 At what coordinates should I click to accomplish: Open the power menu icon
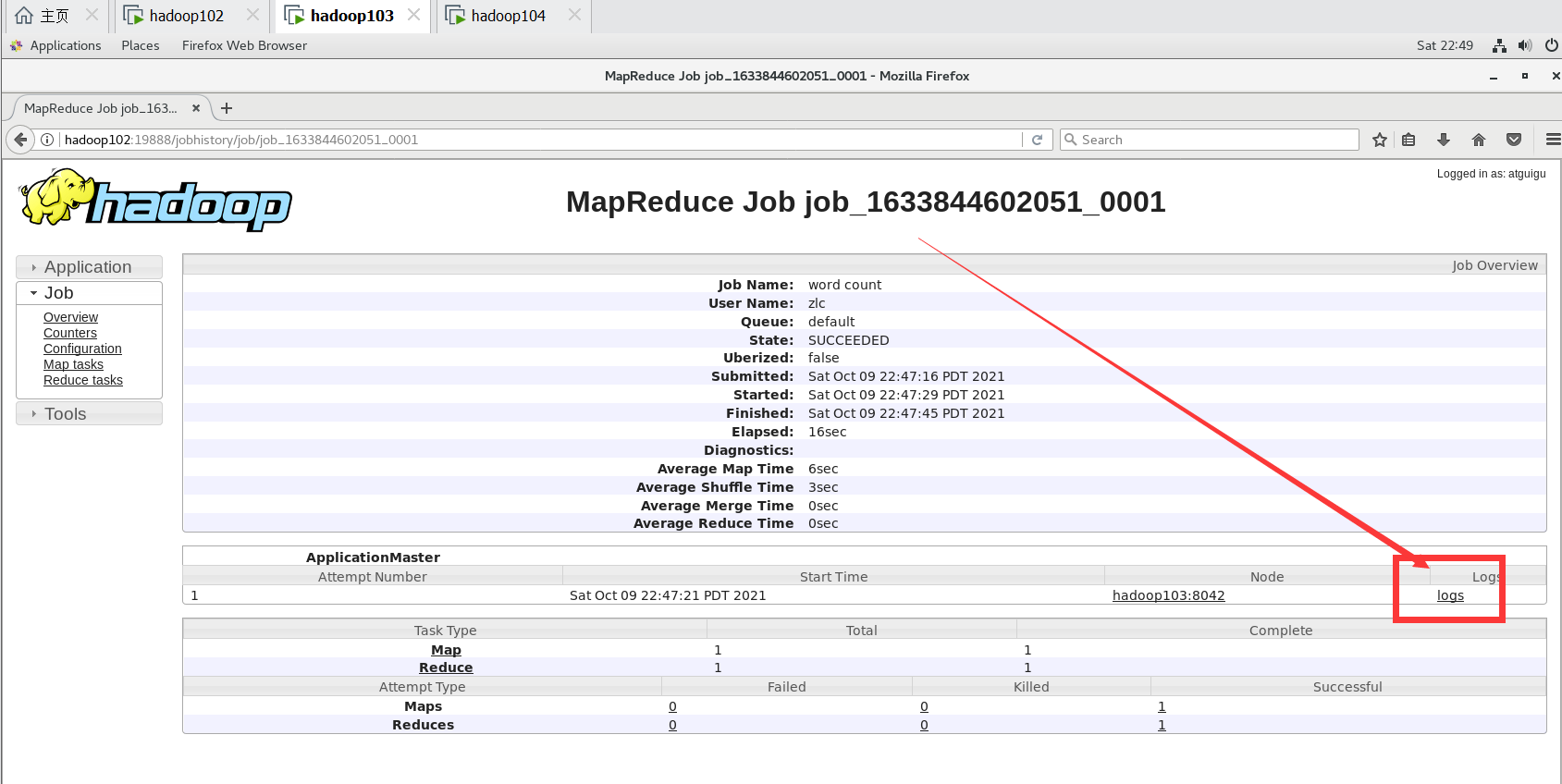point(1552,45)
